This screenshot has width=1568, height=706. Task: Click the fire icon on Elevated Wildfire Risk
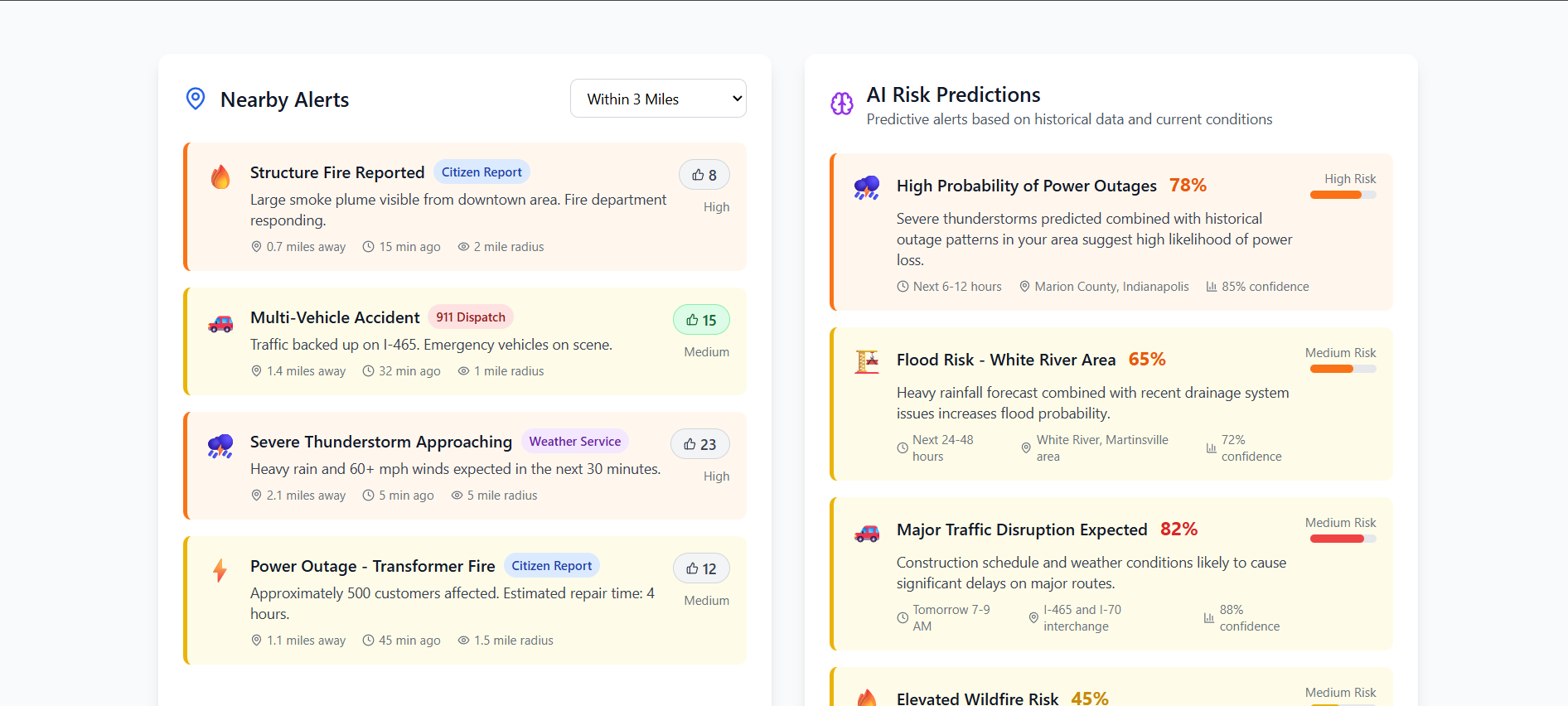click(867, 698)
